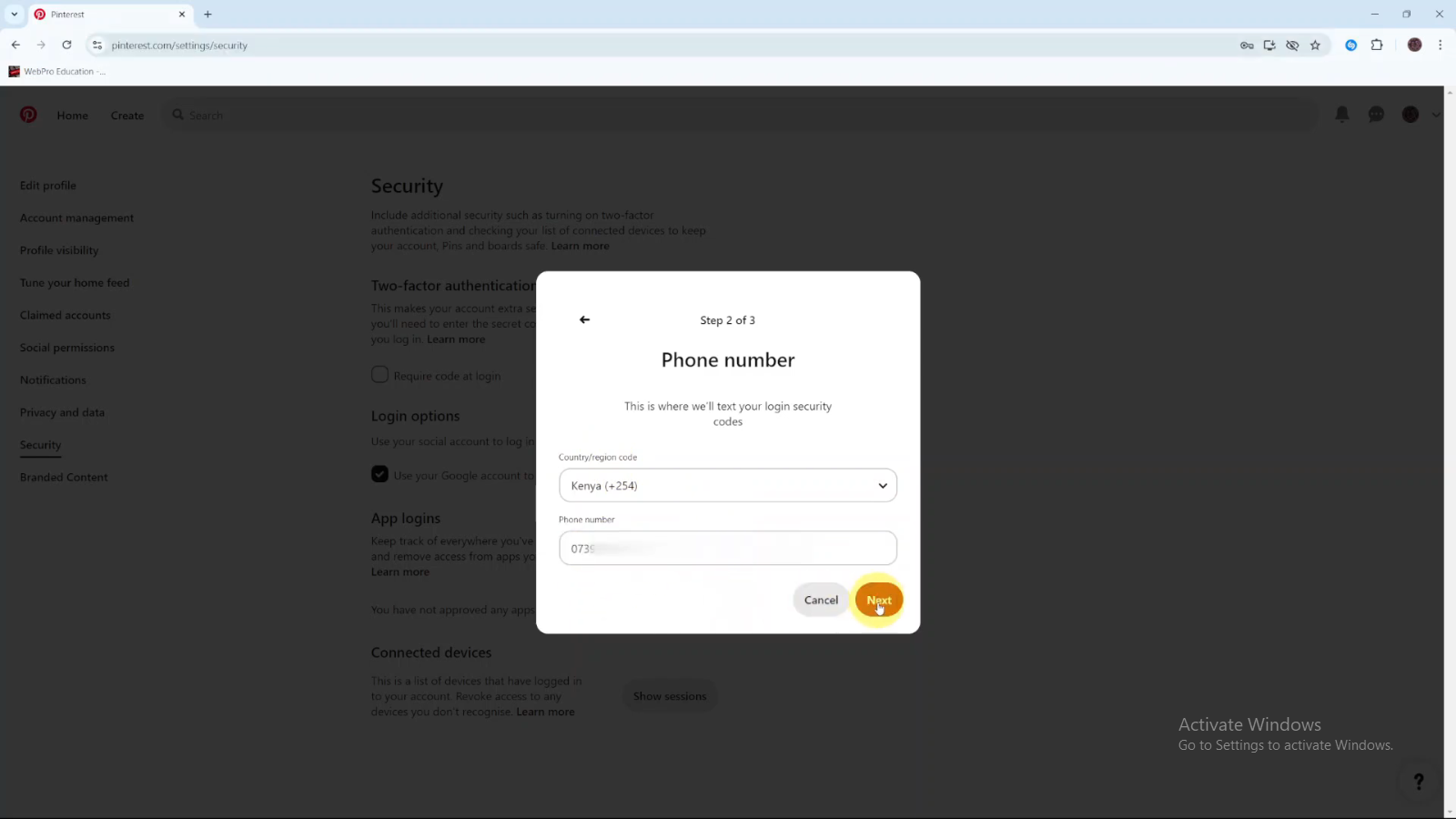Click the Show sessions button
Image resolution: width=1456 pixels, height=819 pixels.
[670, 696]
